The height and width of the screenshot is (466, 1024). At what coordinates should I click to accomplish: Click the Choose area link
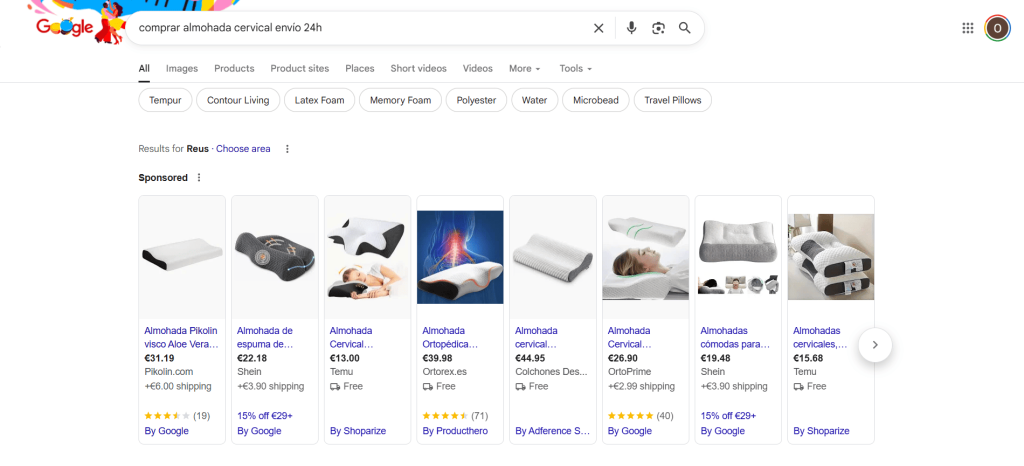coord(243,149)
